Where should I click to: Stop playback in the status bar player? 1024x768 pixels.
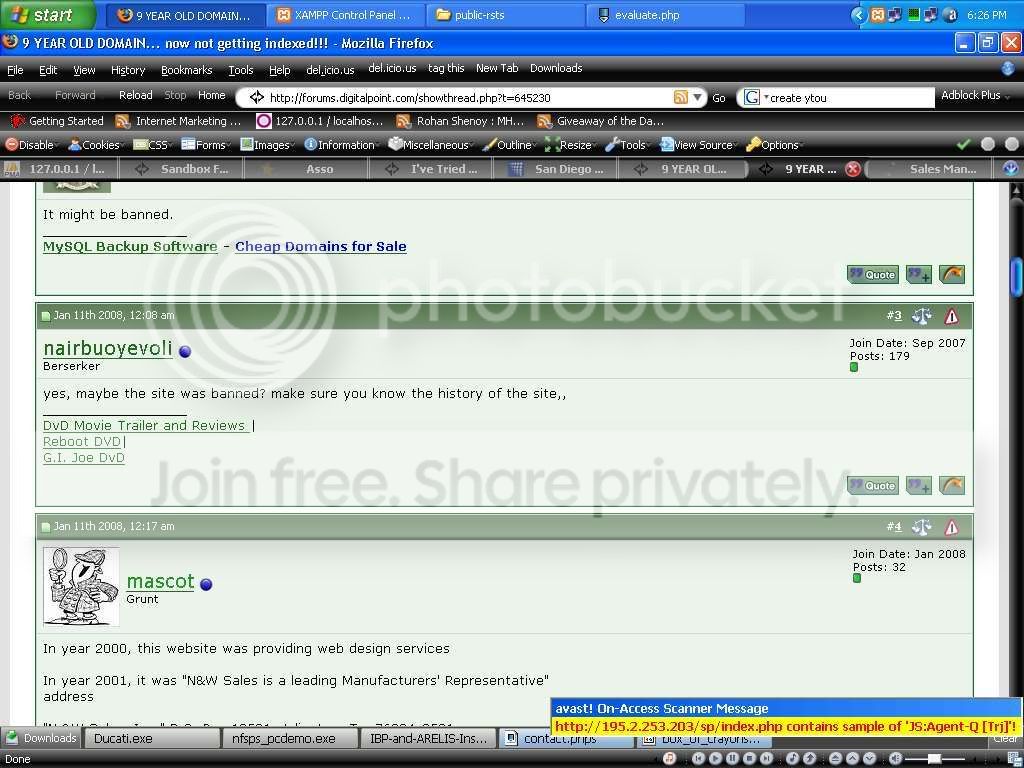pos(749,758)
